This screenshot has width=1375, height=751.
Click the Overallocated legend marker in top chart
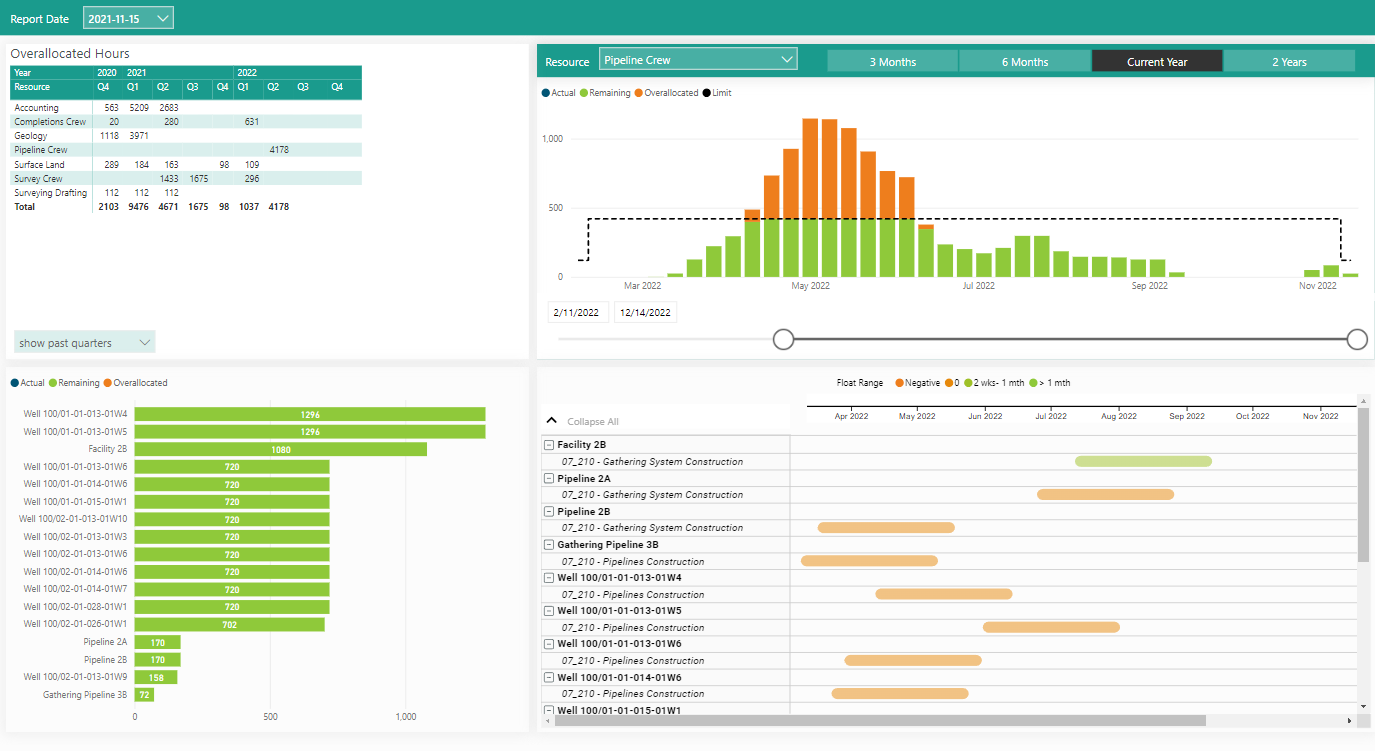click(x=638, y=93)
